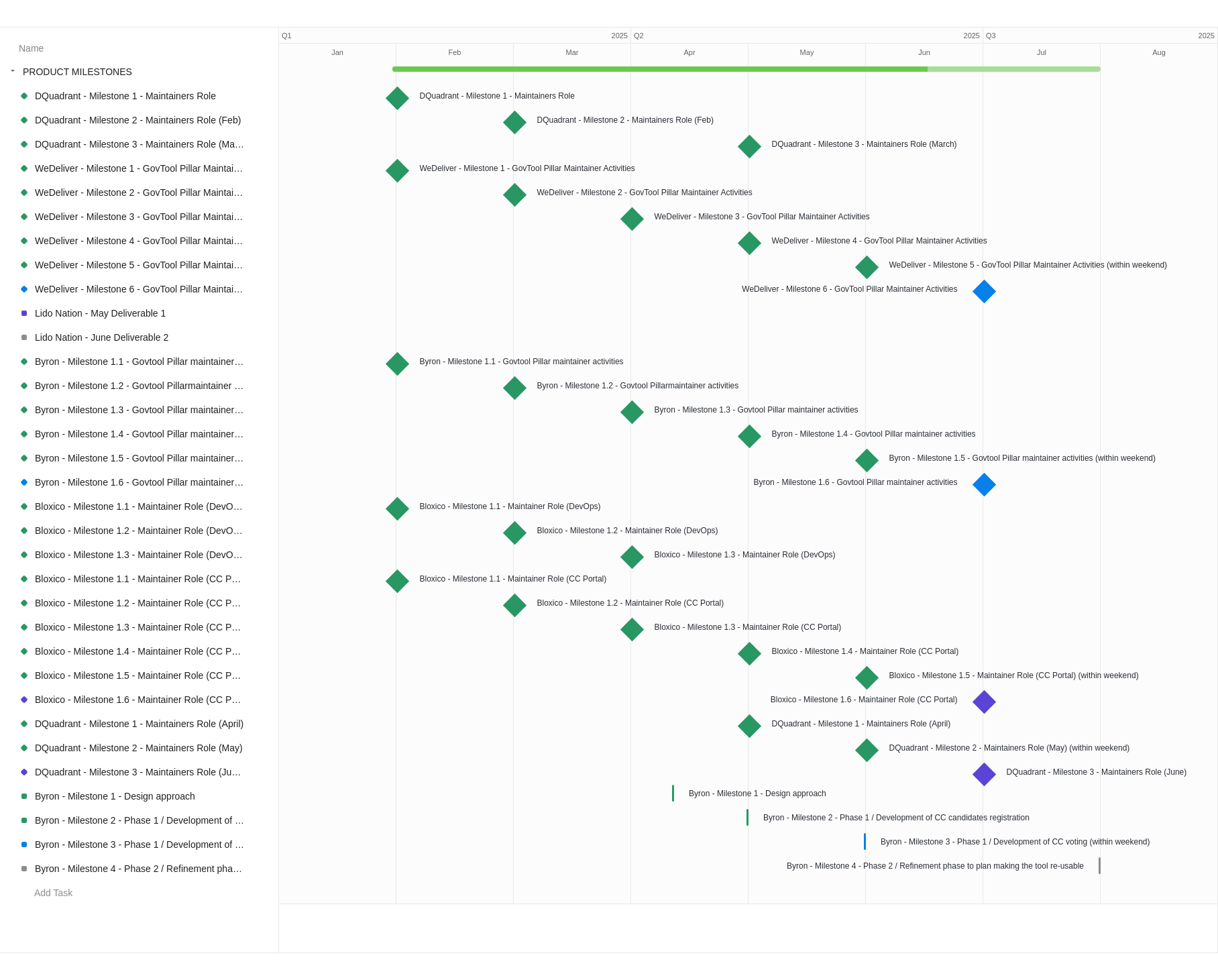Click the Name column header
This screenshot has height=980, width=1218.
[x=31, y=48]
